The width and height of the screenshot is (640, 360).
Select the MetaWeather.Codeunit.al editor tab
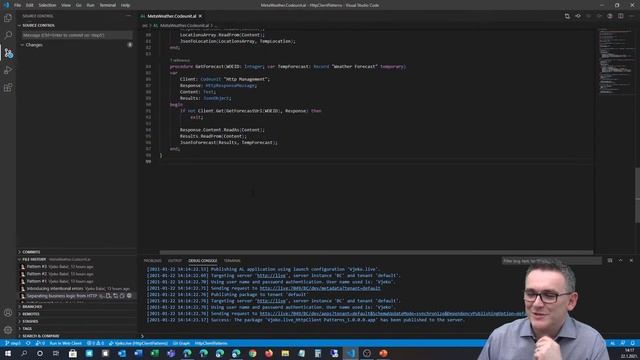click(171, 16)
